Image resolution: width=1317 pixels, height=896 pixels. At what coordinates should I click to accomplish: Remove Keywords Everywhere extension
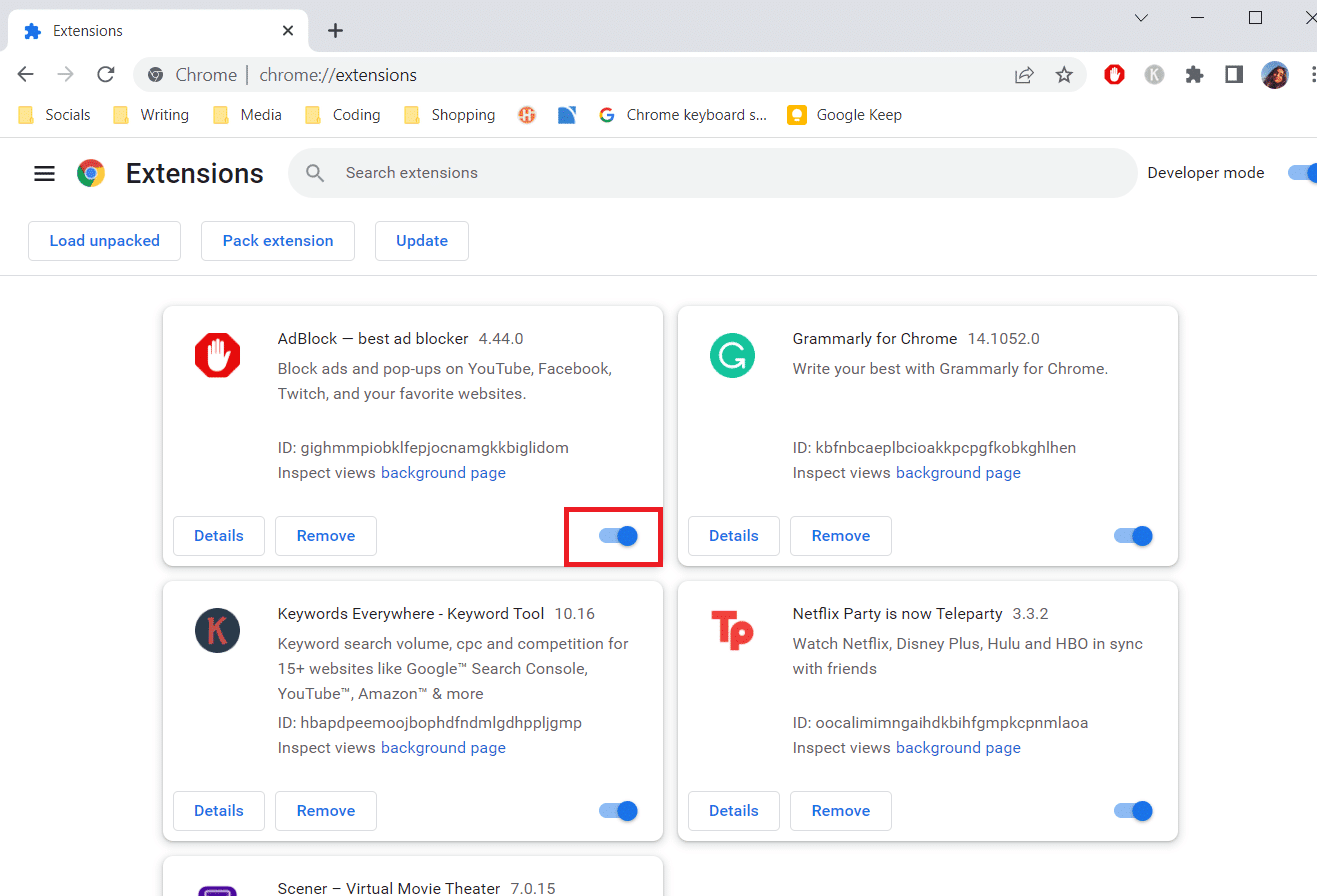(x=326, y=811)
